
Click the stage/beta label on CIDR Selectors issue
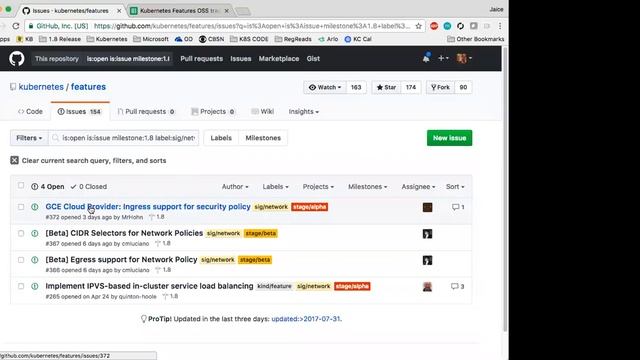pyautogui.click(x=260, y=233)
